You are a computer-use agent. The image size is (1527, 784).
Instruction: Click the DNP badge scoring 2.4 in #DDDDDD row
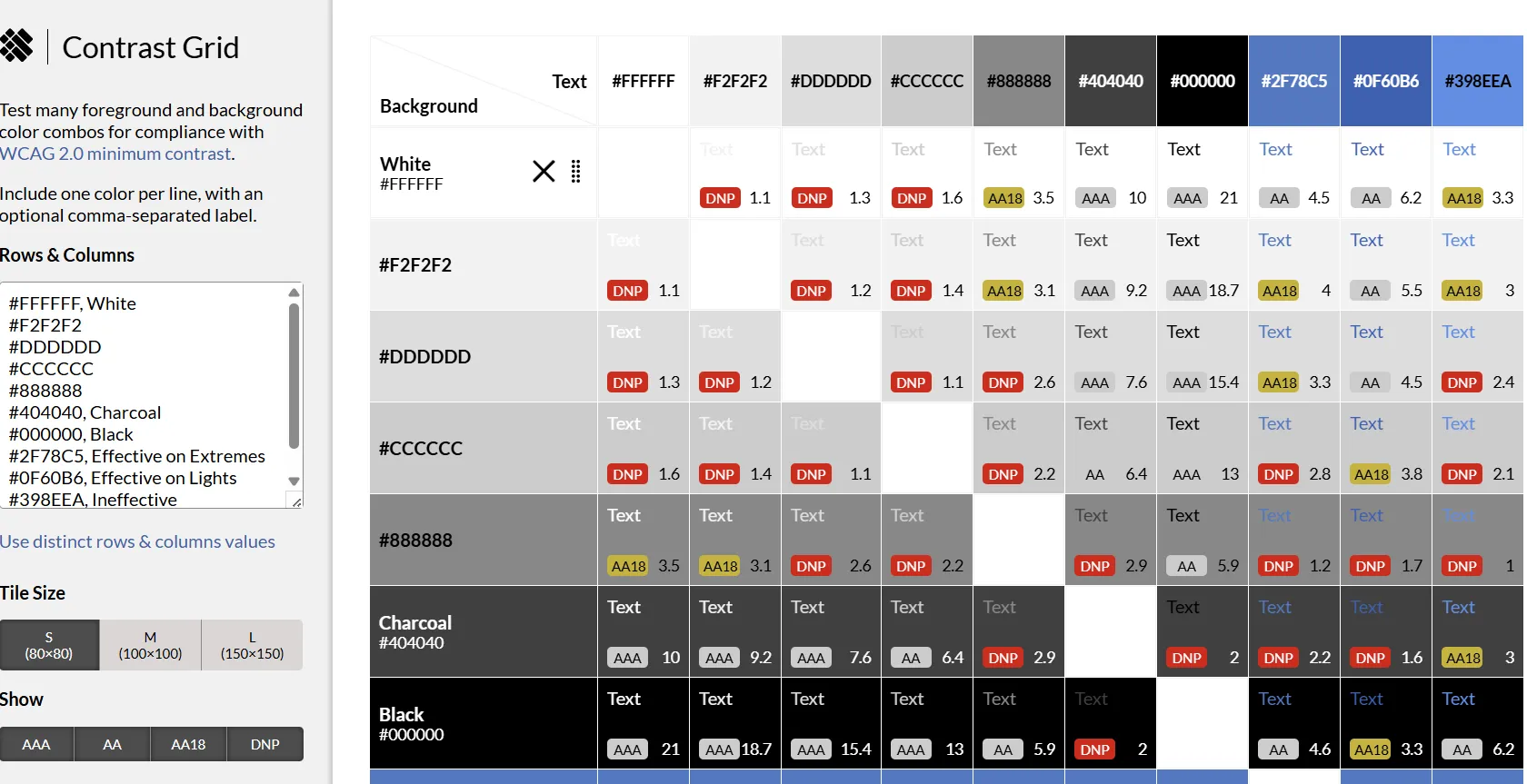(1462, 382)
